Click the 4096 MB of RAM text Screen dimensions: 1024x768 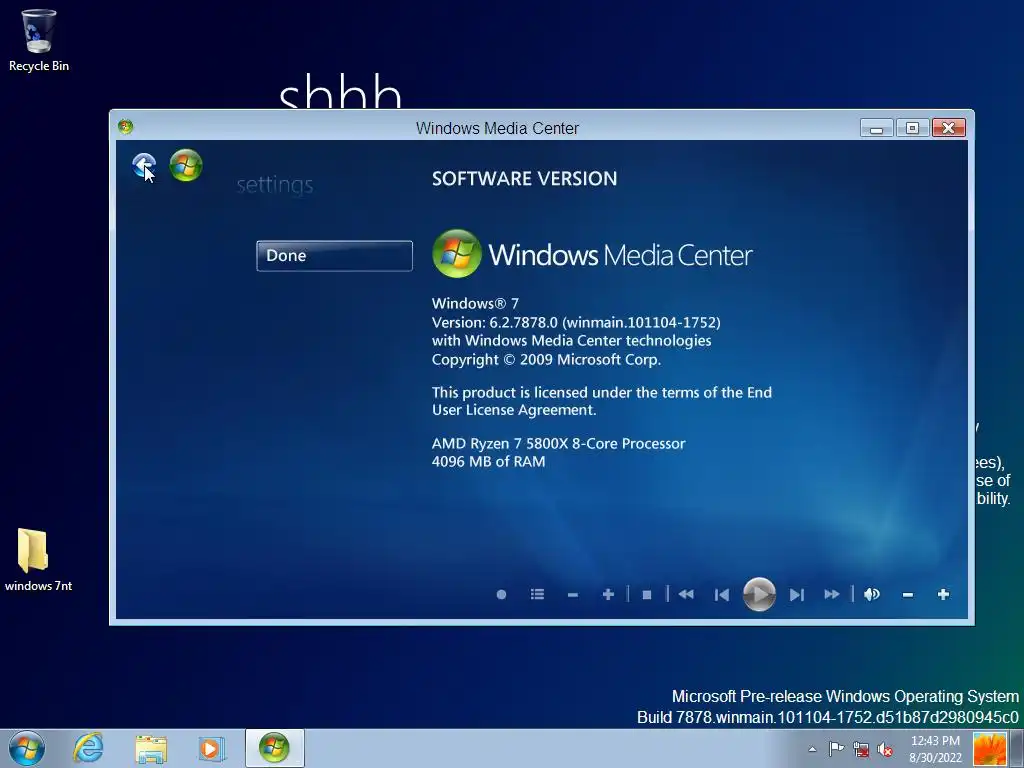pos(488,462)
